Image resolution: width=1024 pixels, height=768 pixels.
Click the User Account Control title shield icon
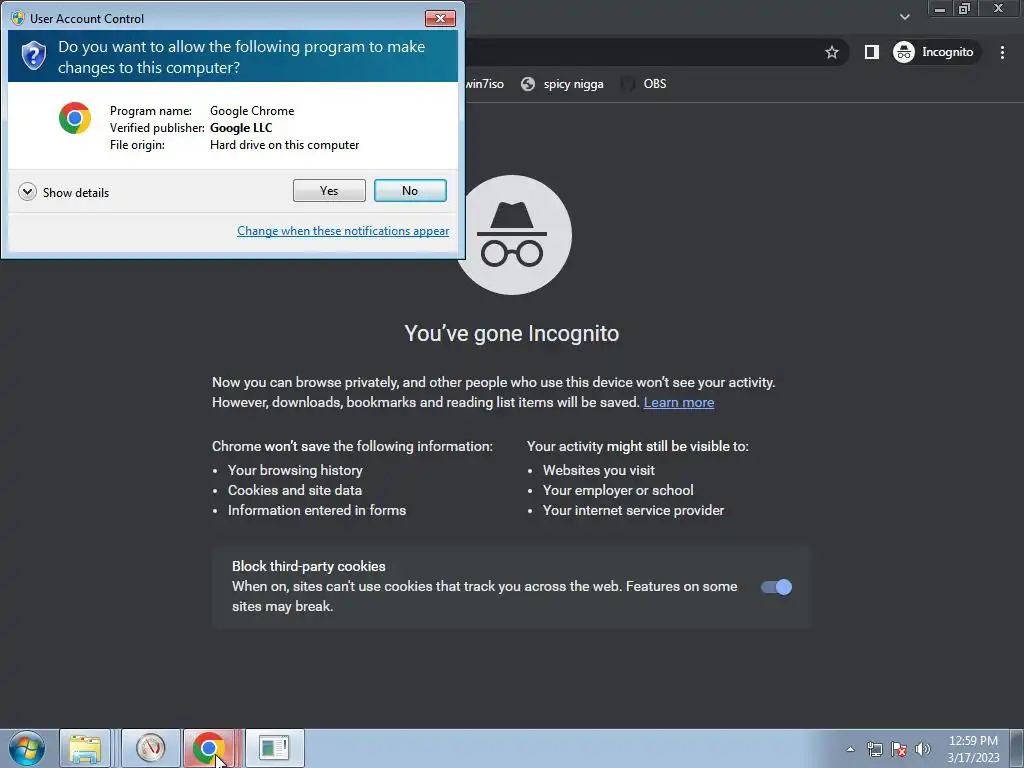click(x=18, y=18)
